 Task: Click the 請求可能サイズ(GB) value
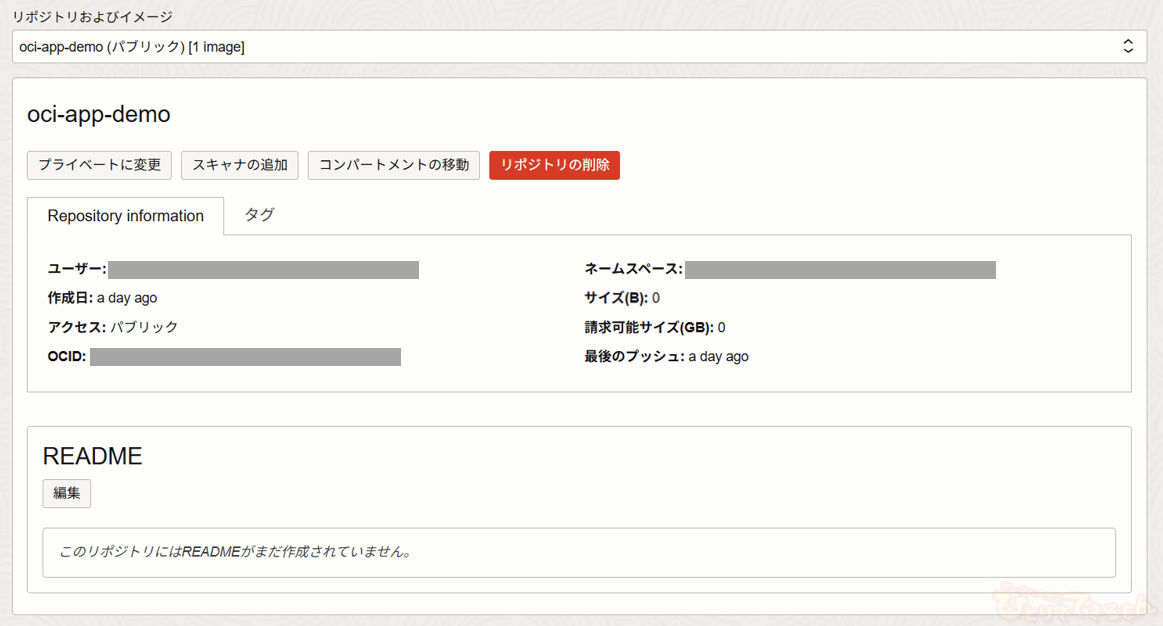pos(721,327)
